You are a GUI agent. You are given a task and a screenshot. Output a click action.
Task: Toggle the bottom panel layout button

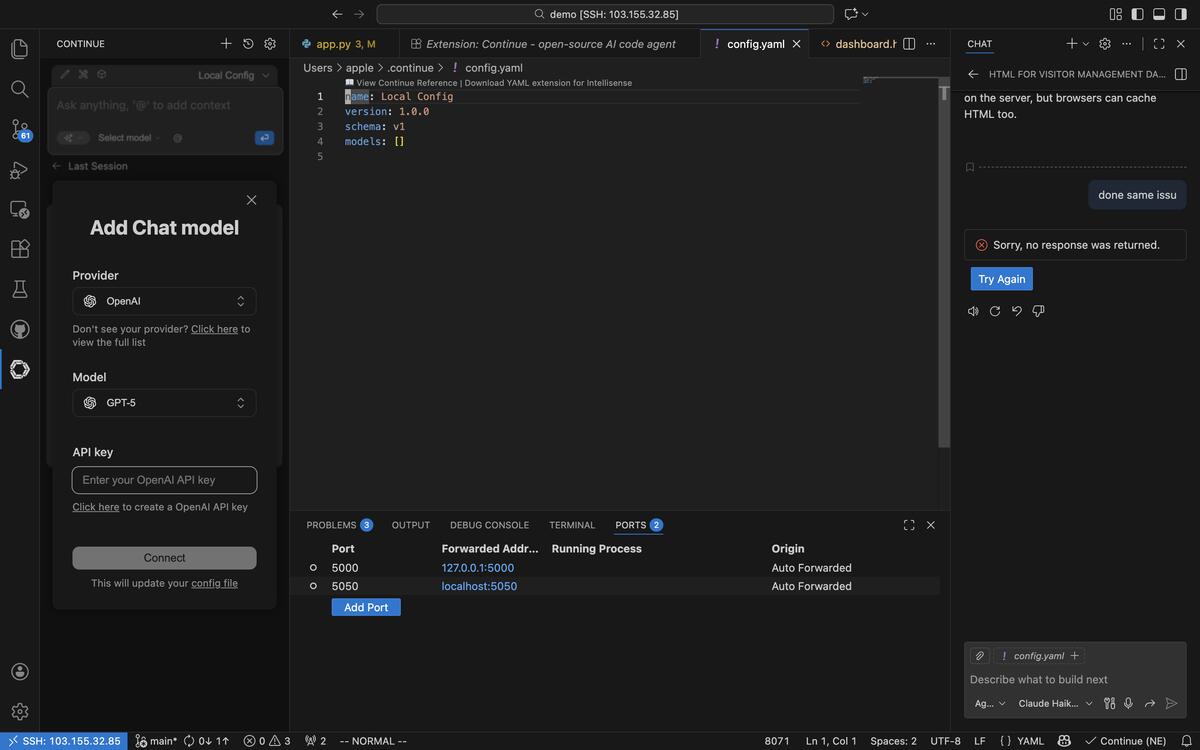[x=1159, y=14]
